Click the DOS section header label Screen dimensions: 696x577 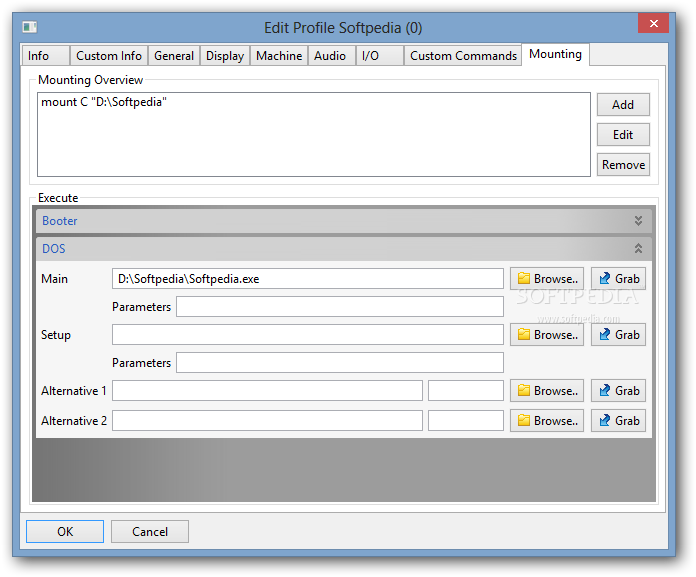tap(54, 249)
